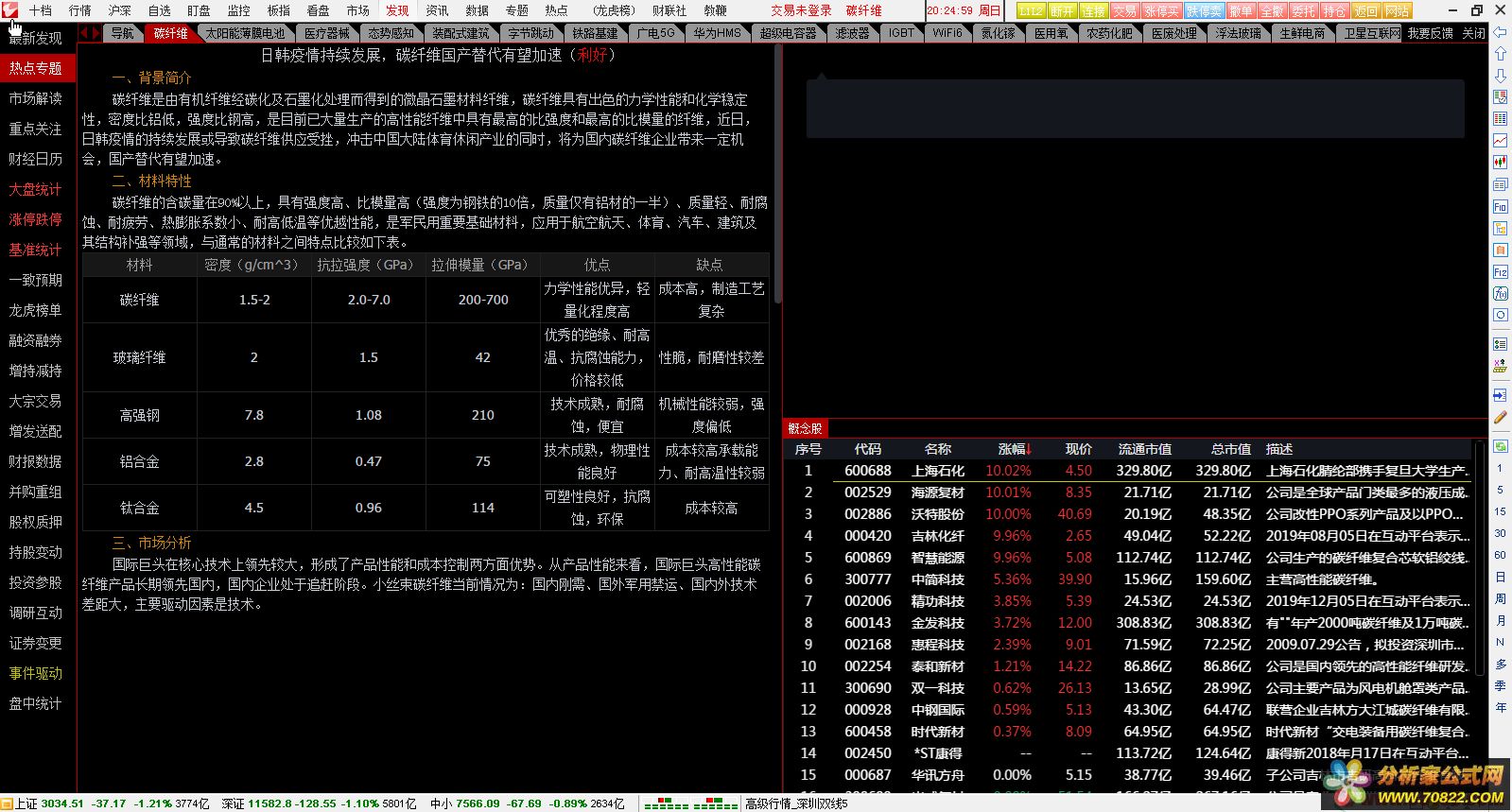Click the 高级行情_深圳双线5 status entry
Image resolution: width=1512 pixels, height=812 pixels.
(796, 803)
